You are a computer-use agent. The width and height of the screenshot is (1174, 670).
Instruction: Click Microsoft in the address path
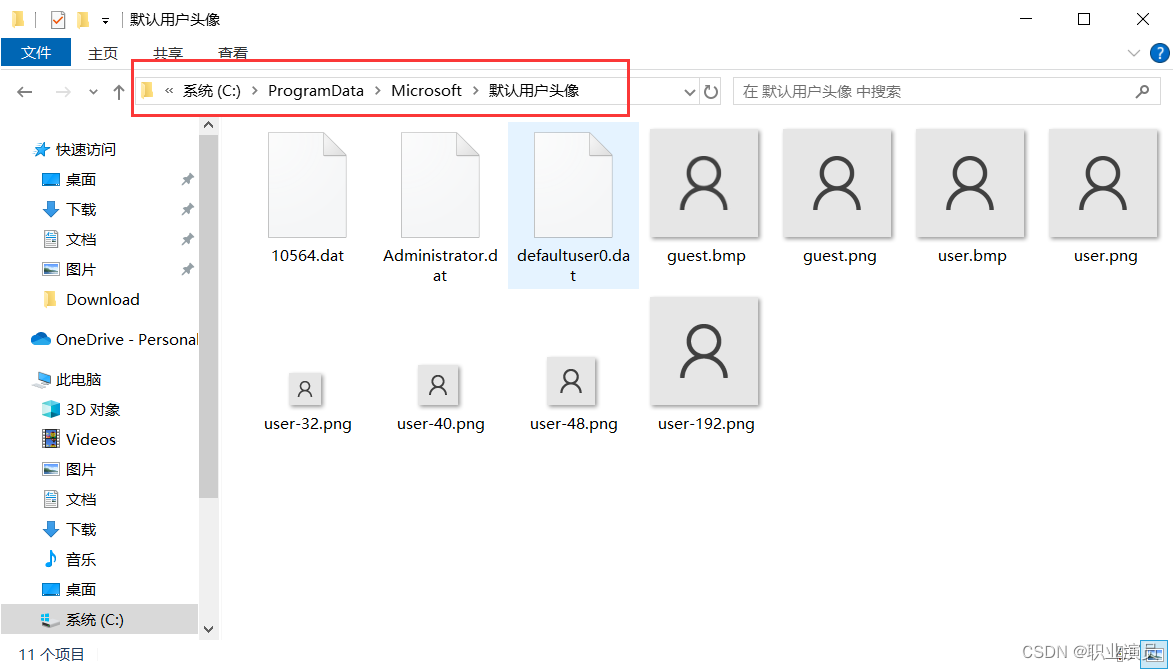[x=426, y=91]
